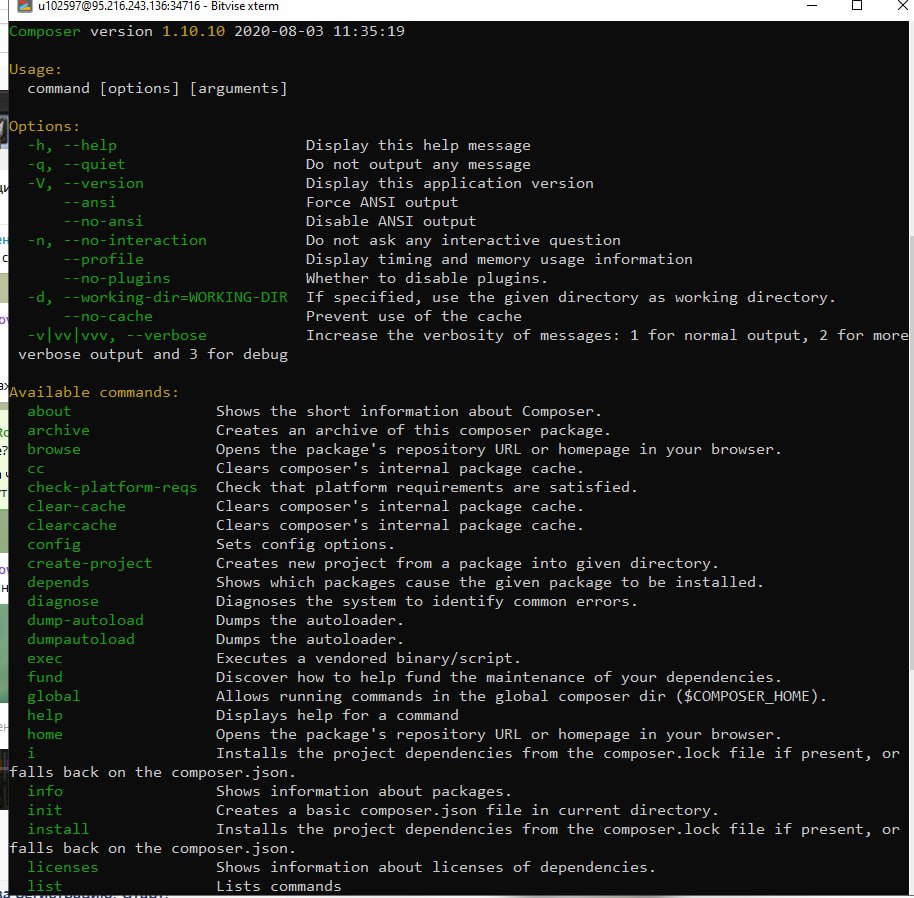Click the '--ansi' option text

(x=90, y=203)
